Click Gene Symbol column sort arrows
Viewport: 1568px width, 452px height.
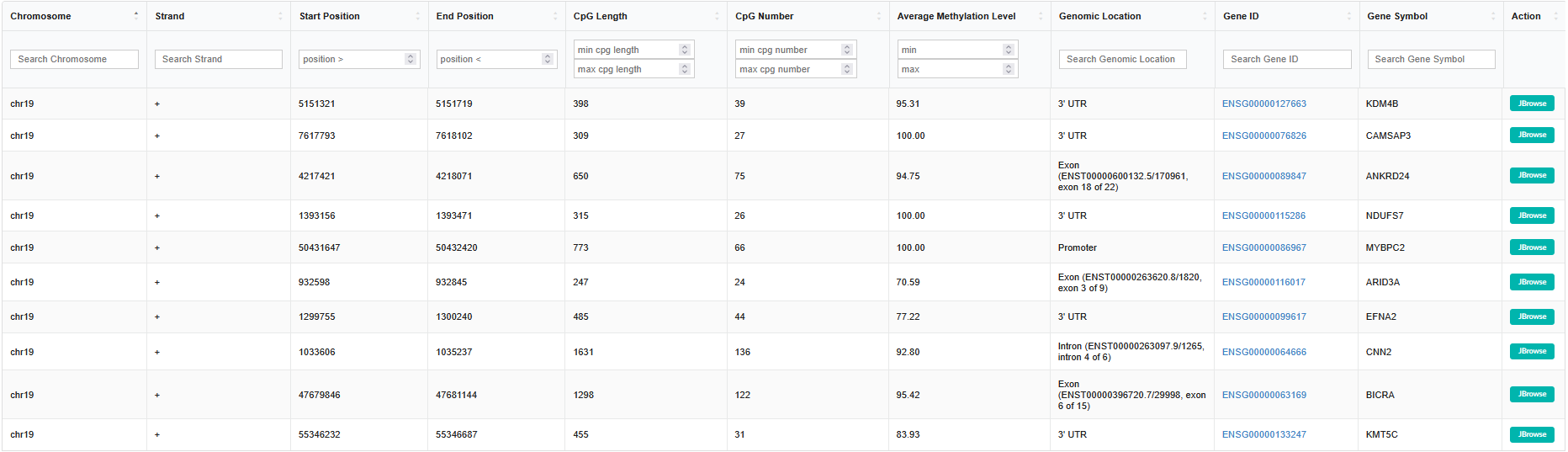click(x=1493, y=16)
